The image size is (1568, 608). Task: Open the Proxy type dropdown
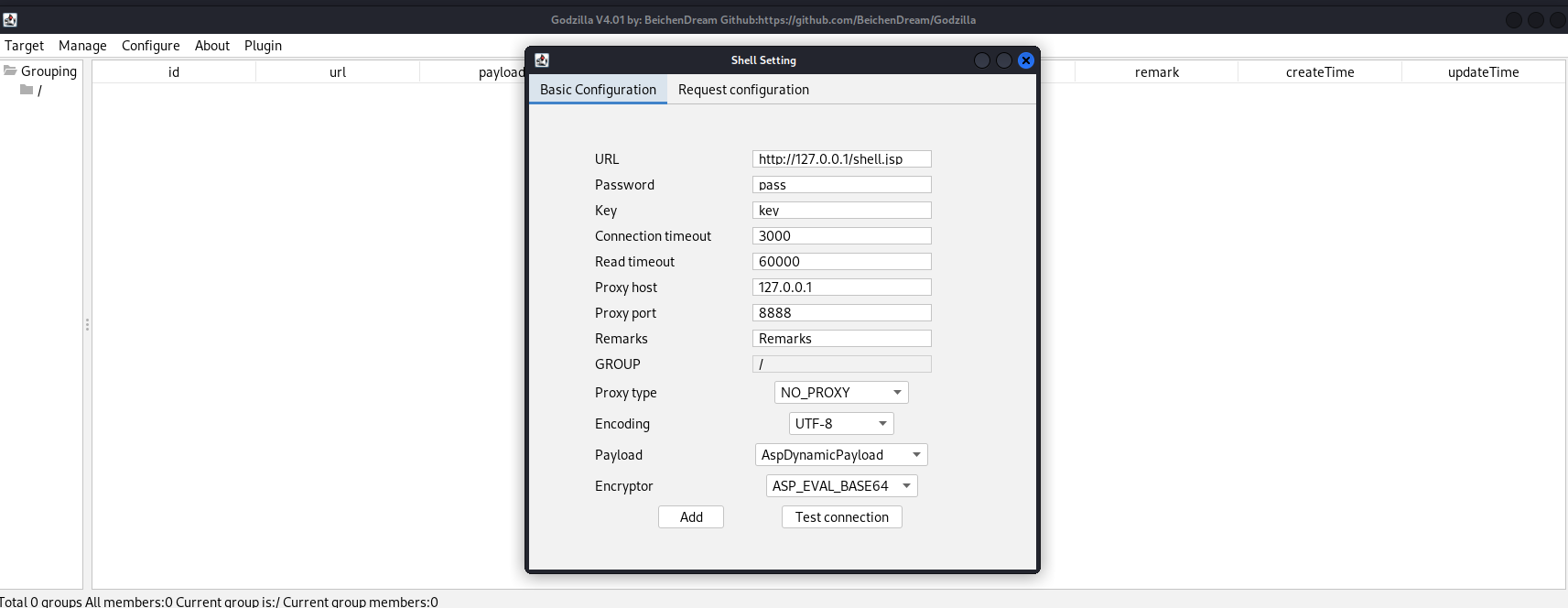point(841,393)
